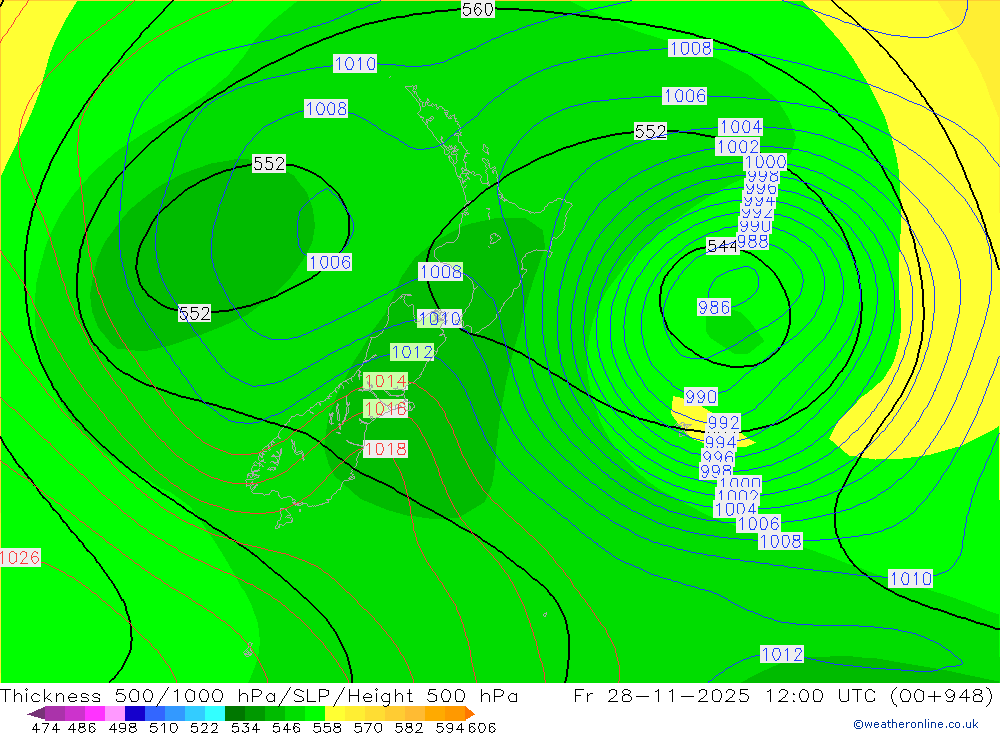
Task: Click the darkest green legend swatch
Action: [235, 713]
